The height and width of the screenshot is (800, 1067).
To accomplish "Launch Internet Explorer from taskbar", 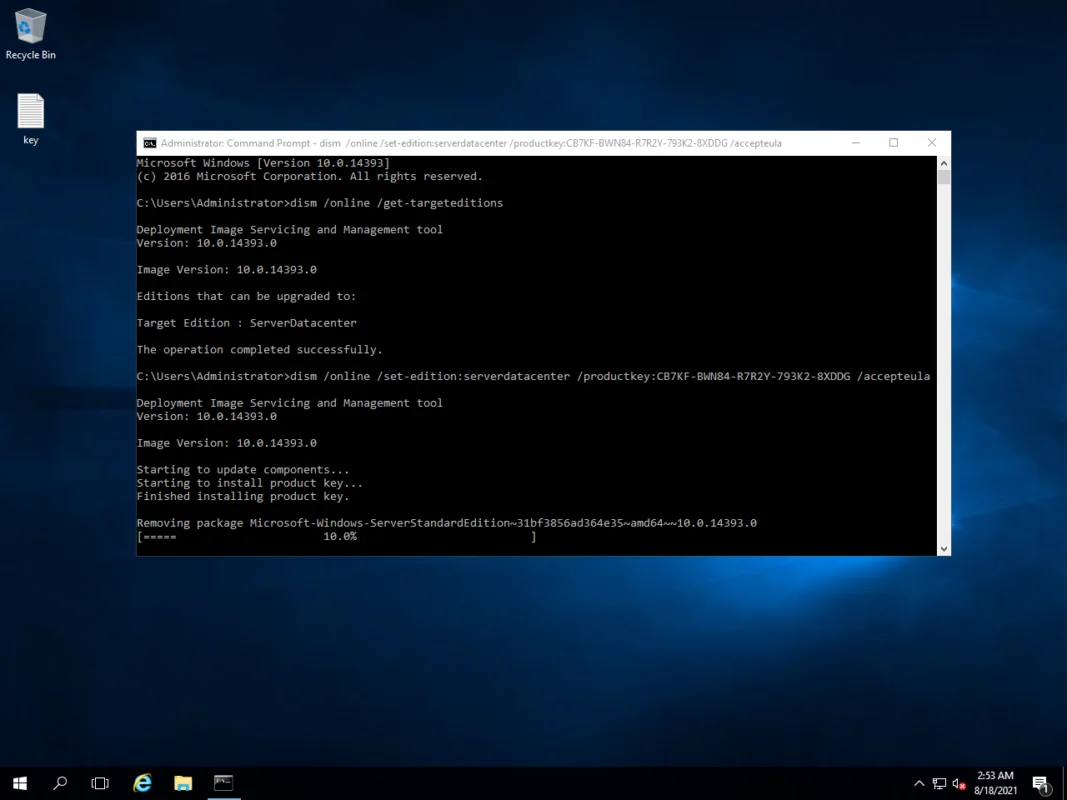I will 142,783.
